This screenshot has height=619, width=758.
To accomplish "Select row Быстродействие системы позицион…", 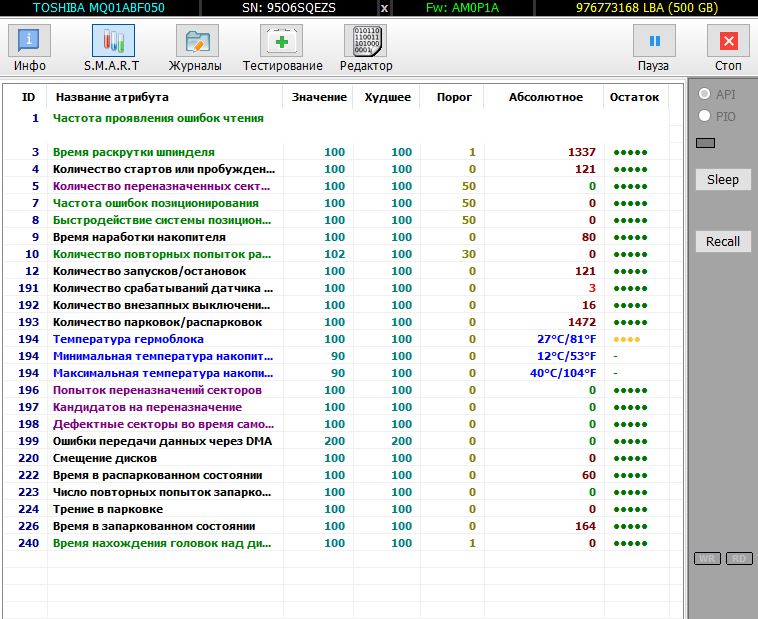I will 336,220.
